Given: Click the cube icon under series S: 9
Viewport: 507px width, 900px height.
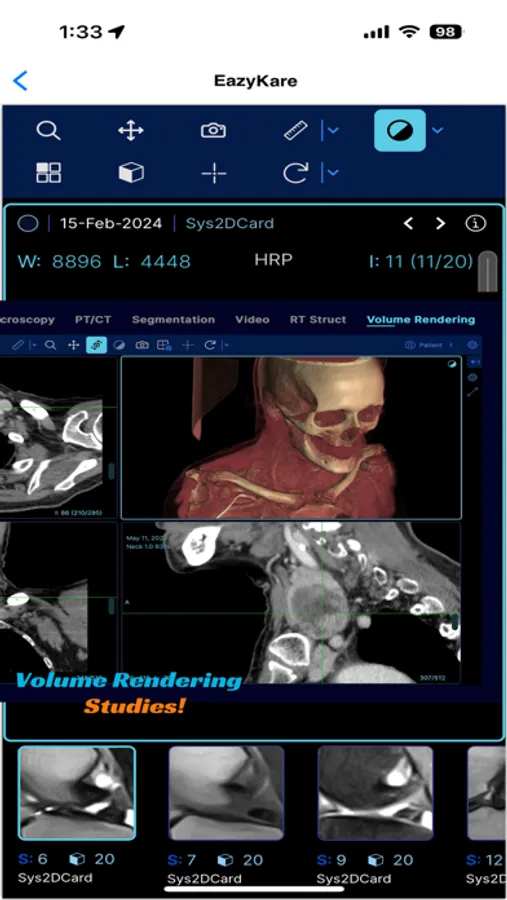Looking at the screenshot, I should pos(376,860).
